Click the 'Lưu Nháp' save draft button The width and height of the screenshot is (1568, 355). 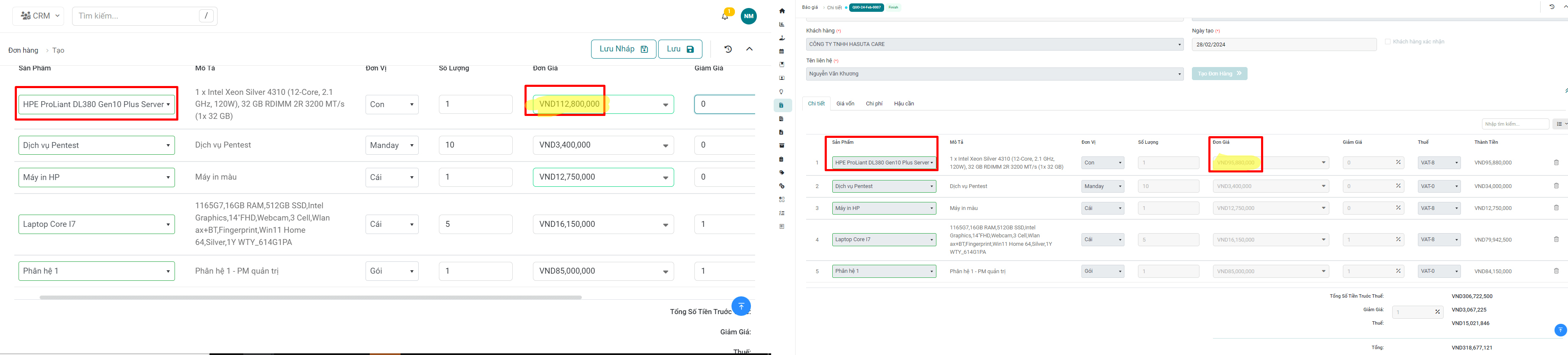(623, 49)
